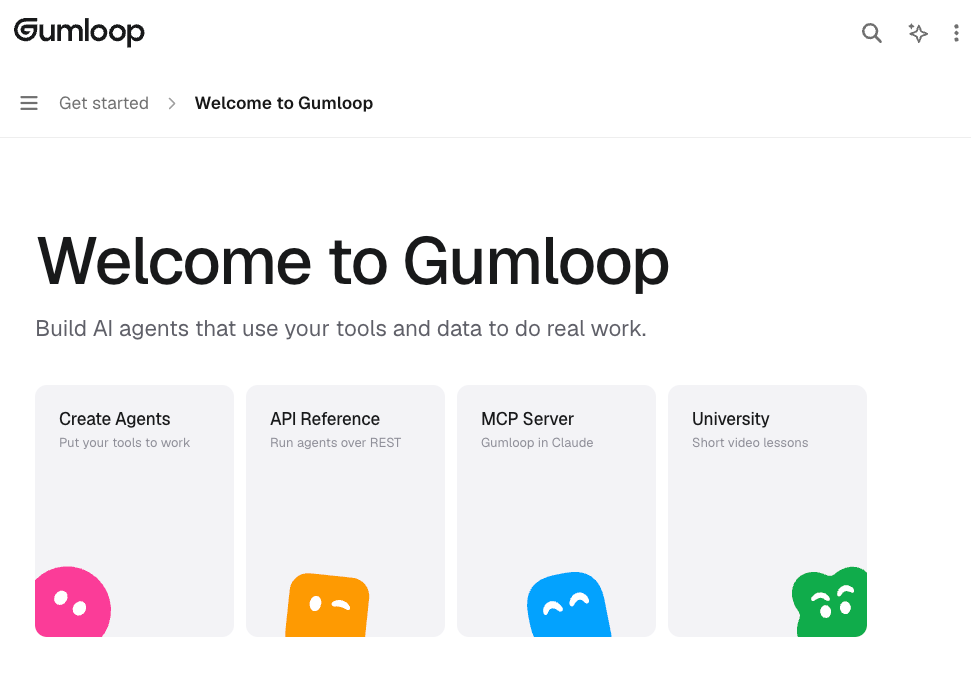Click Short video lessons text
Image resolution: width=971 pixels, height=678 pixels.
pyautogui.click(x=750, y=443)
